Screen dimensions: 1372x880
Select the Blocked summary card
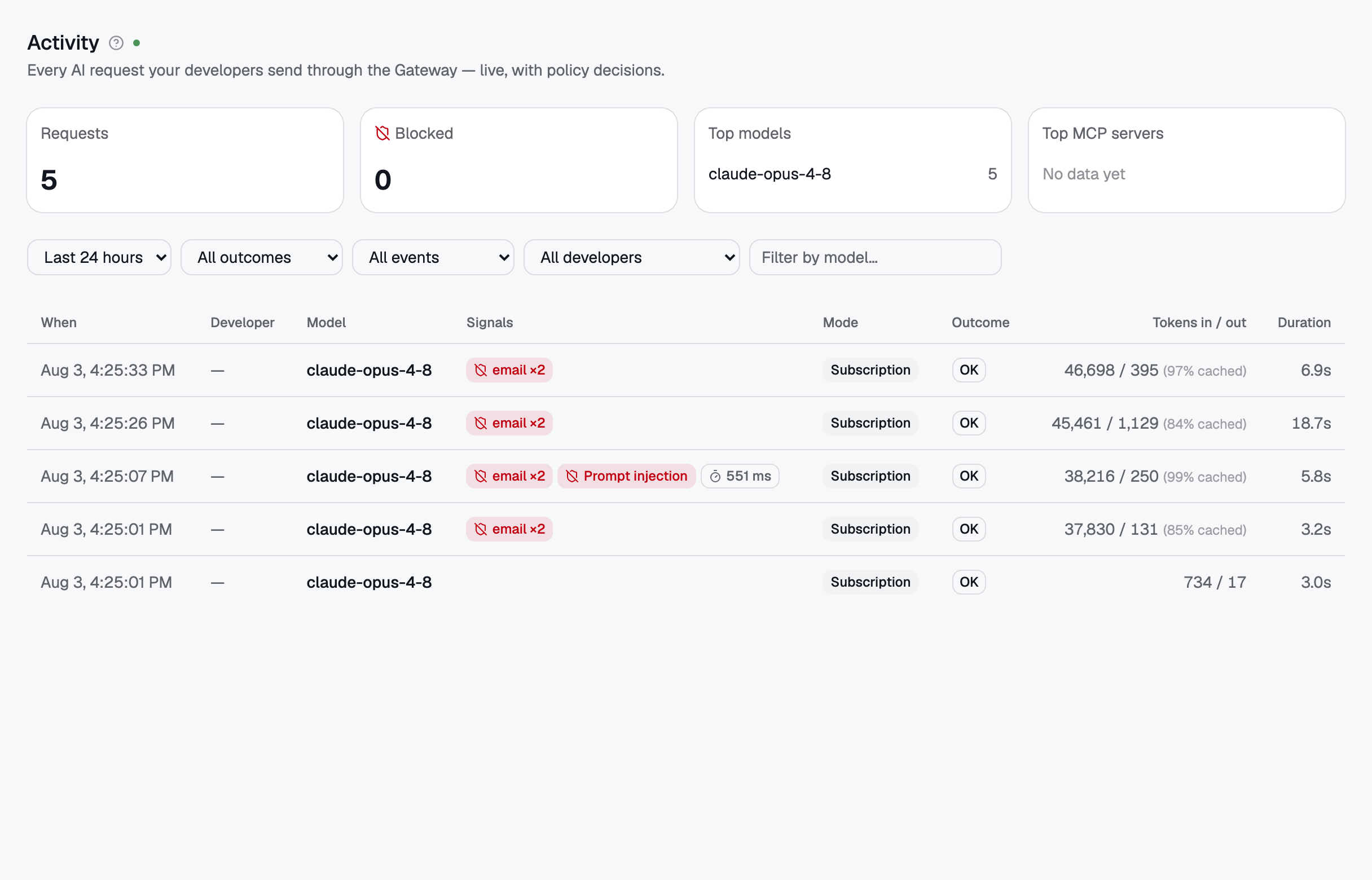point(519,161)
